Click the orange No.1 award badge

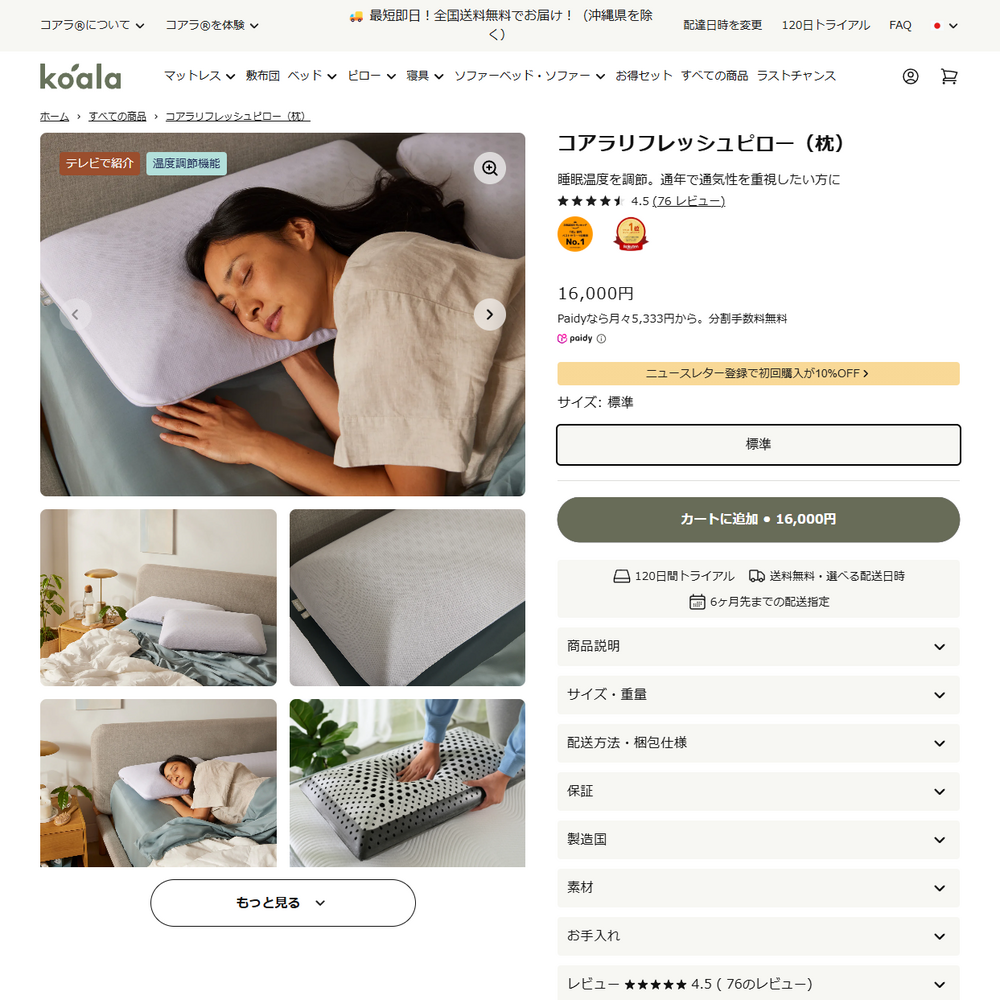575,234
